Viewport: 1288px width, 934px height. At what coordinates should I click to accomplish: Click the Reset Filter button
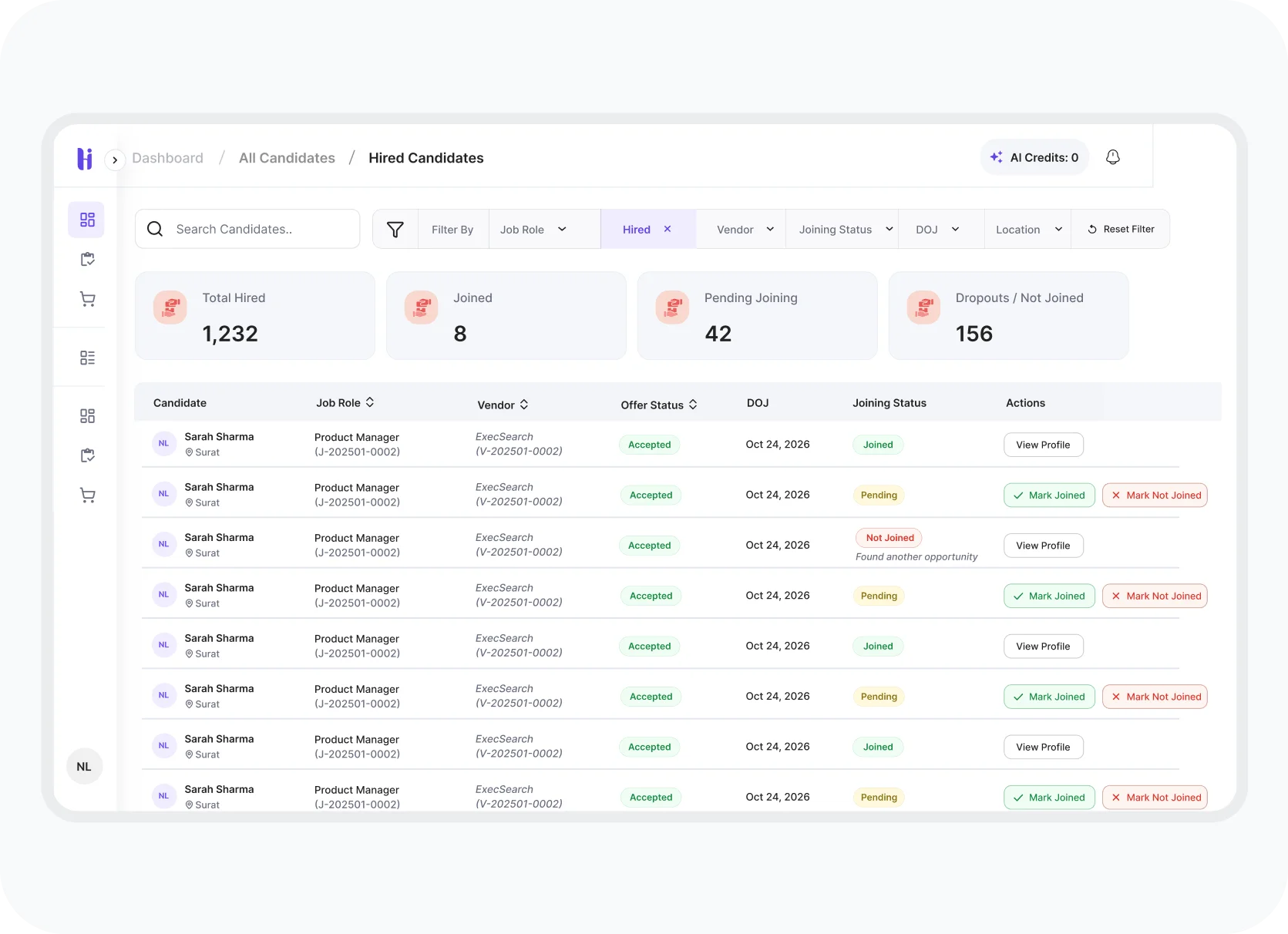pos(1121,229)
